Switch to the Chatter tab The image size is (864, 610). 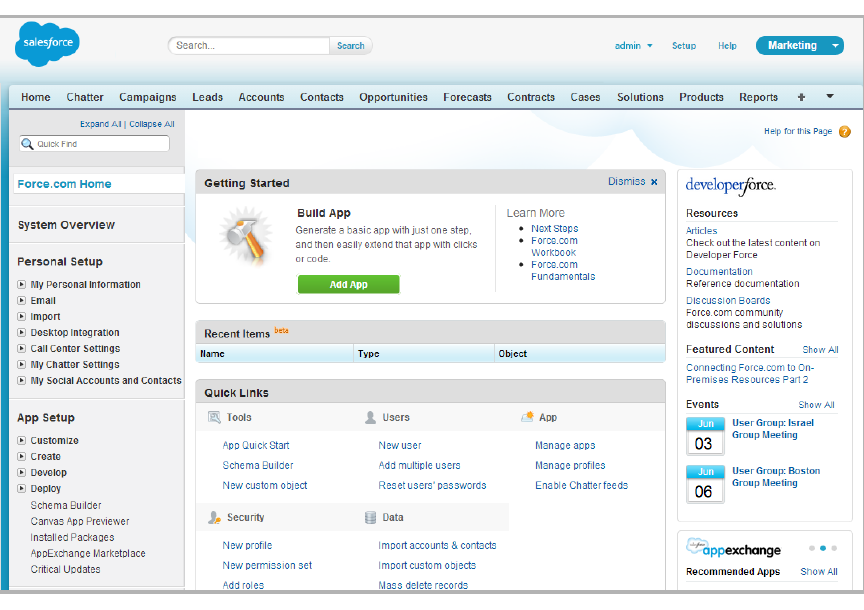point(85,97)
